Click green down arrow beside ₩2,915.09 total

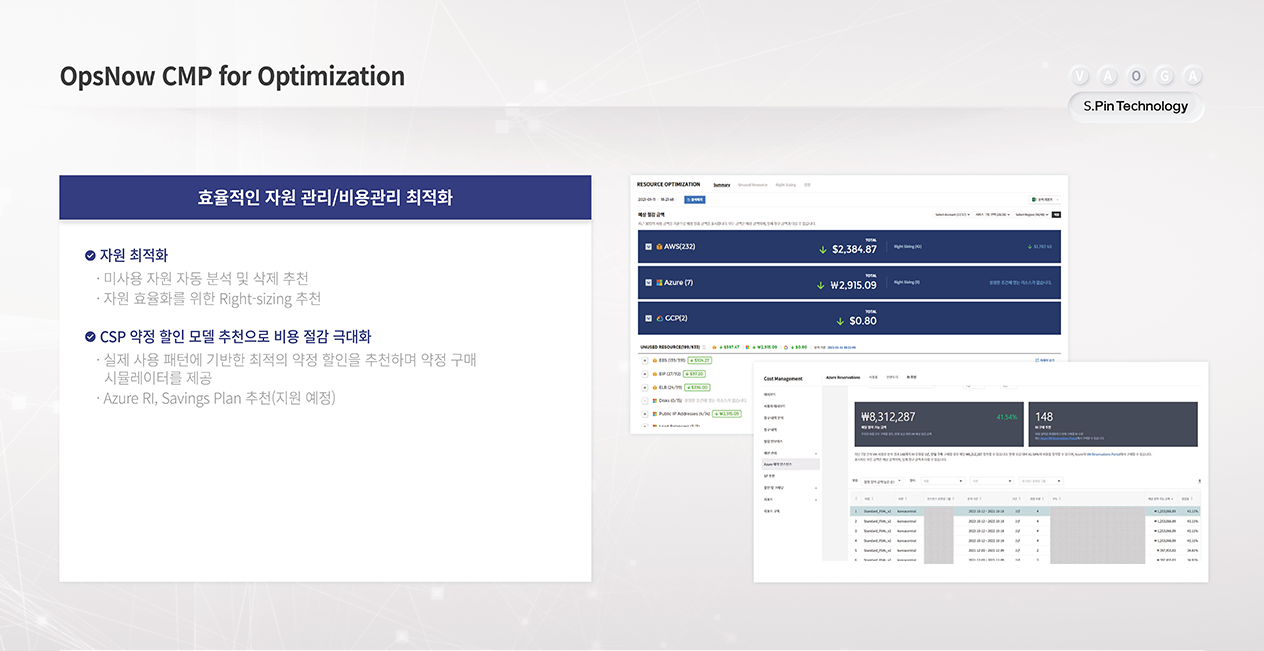pos(820,285)
